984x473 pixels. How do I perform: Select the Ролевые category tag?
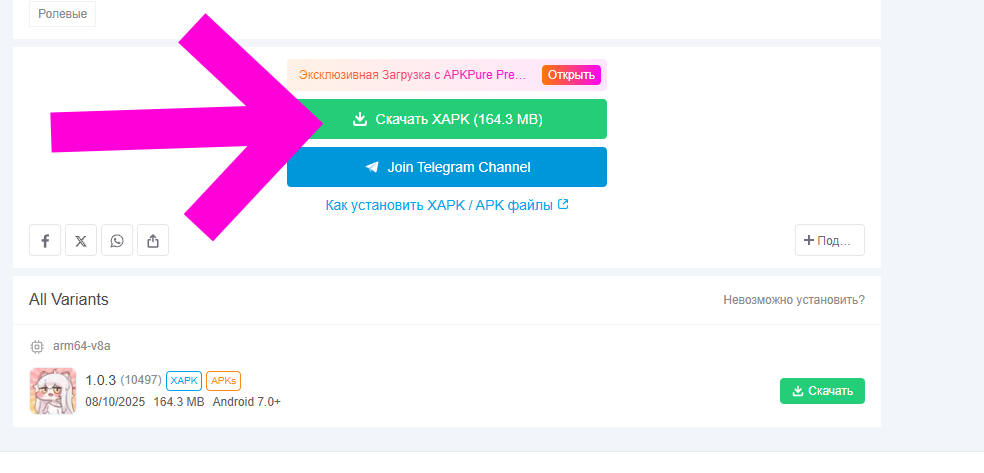click(x=62, y=14)
